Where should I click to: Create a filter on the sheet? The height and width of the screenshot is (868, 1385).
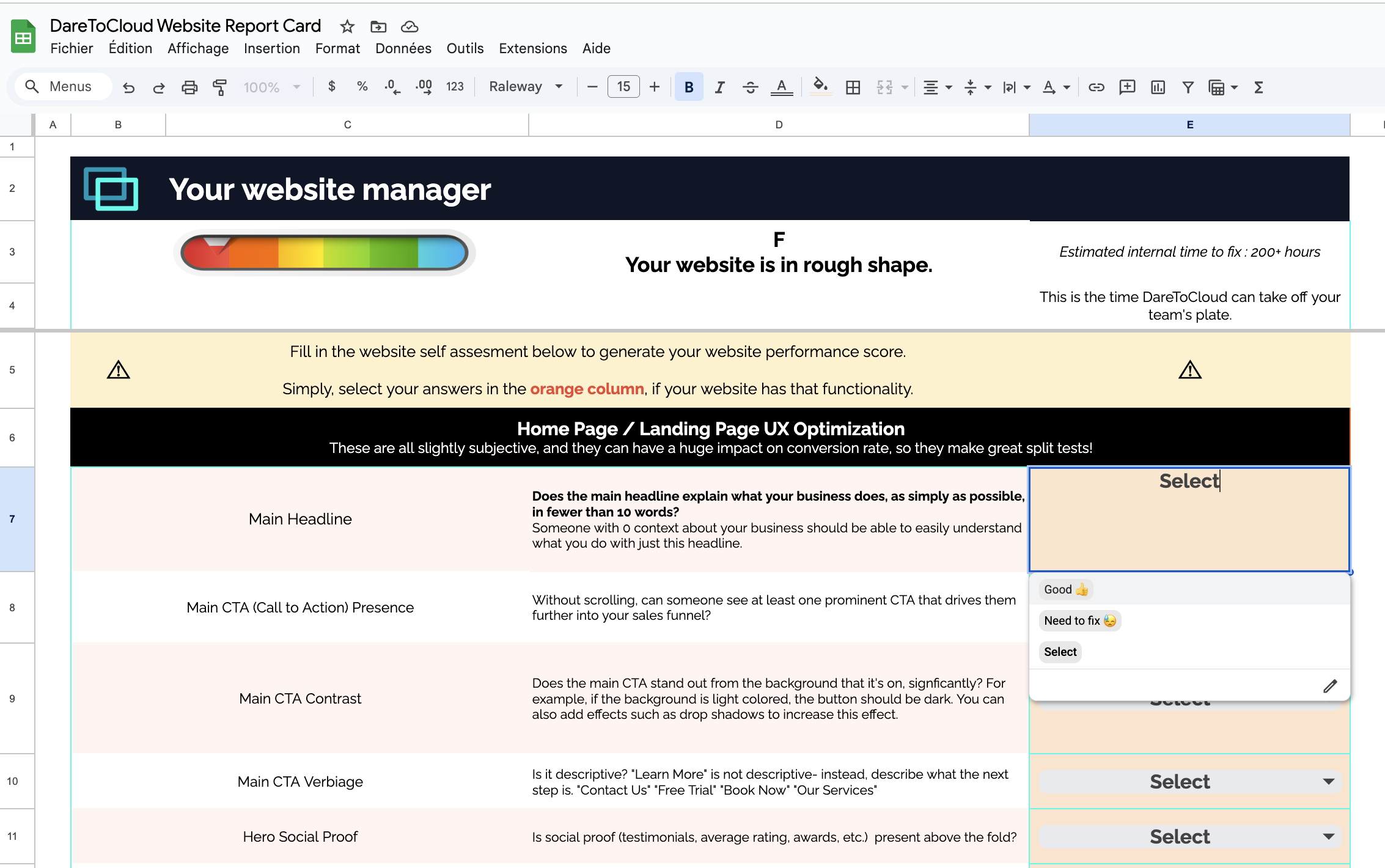pos(1188,87)
